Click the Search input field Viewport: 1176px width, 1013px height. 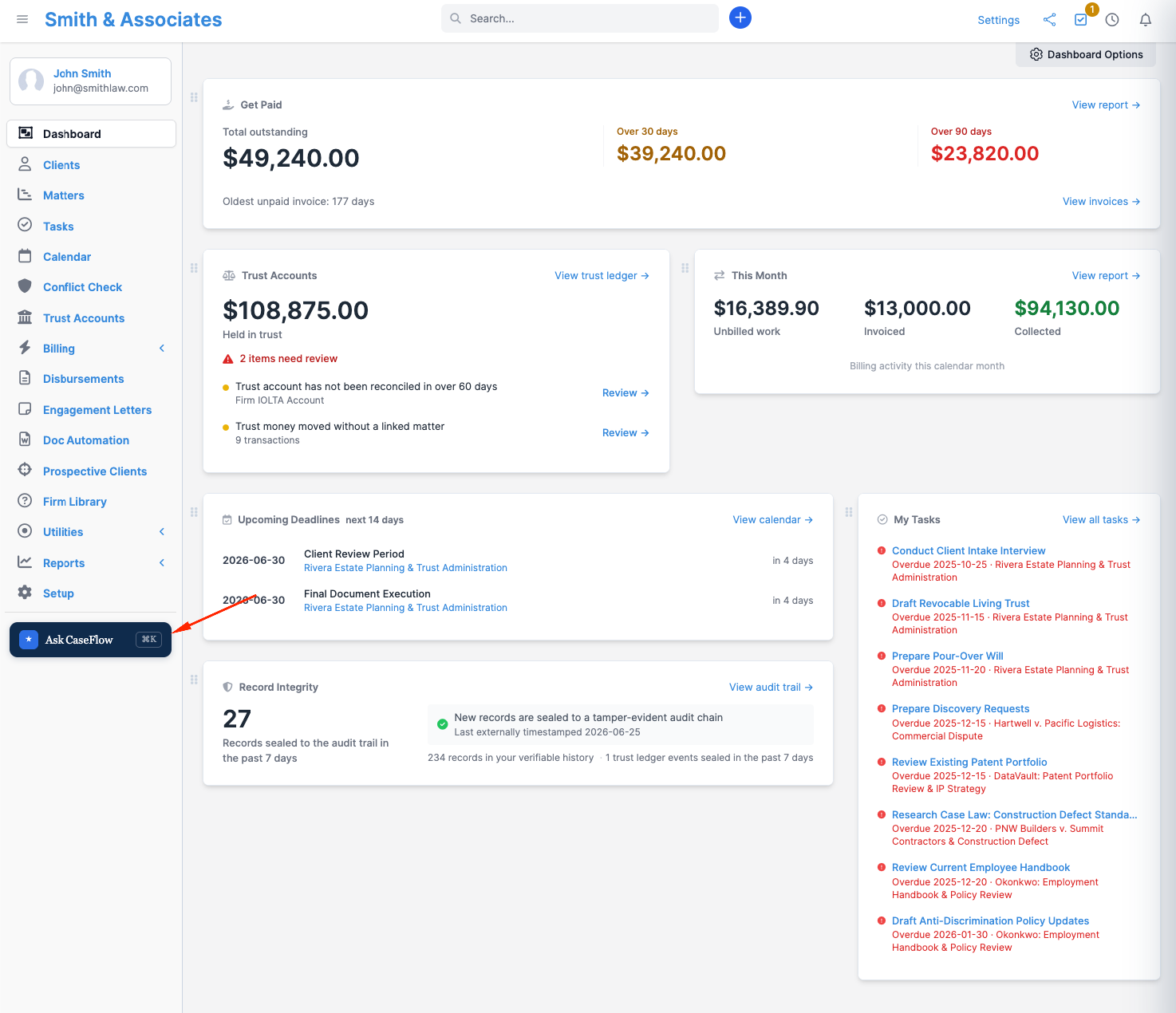(x=580, y=18)
